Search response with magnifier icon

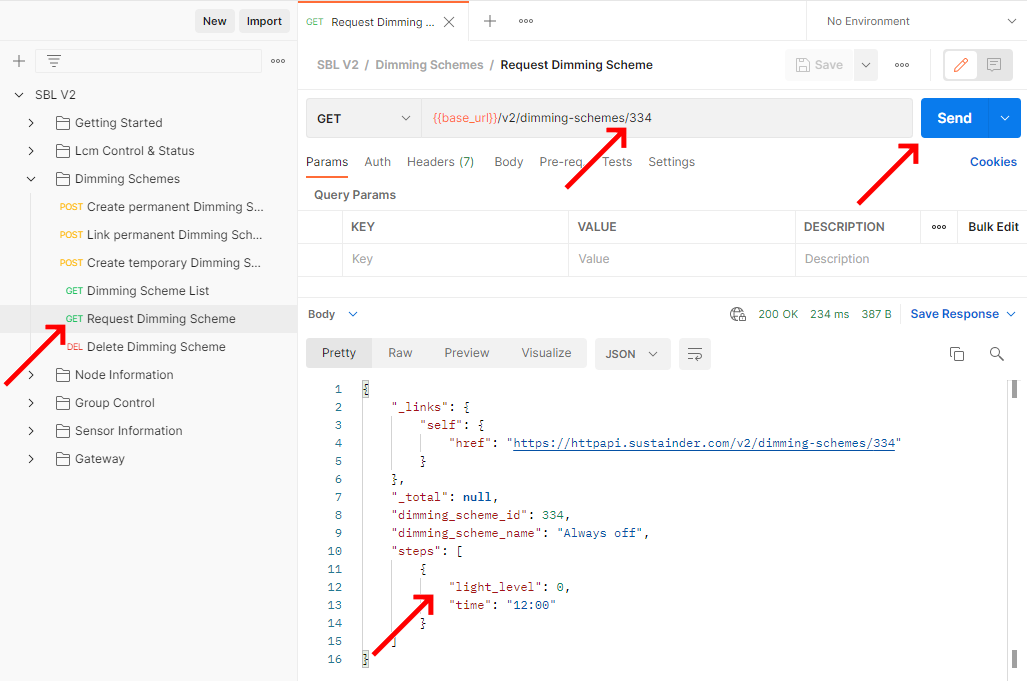coord(996,354)
